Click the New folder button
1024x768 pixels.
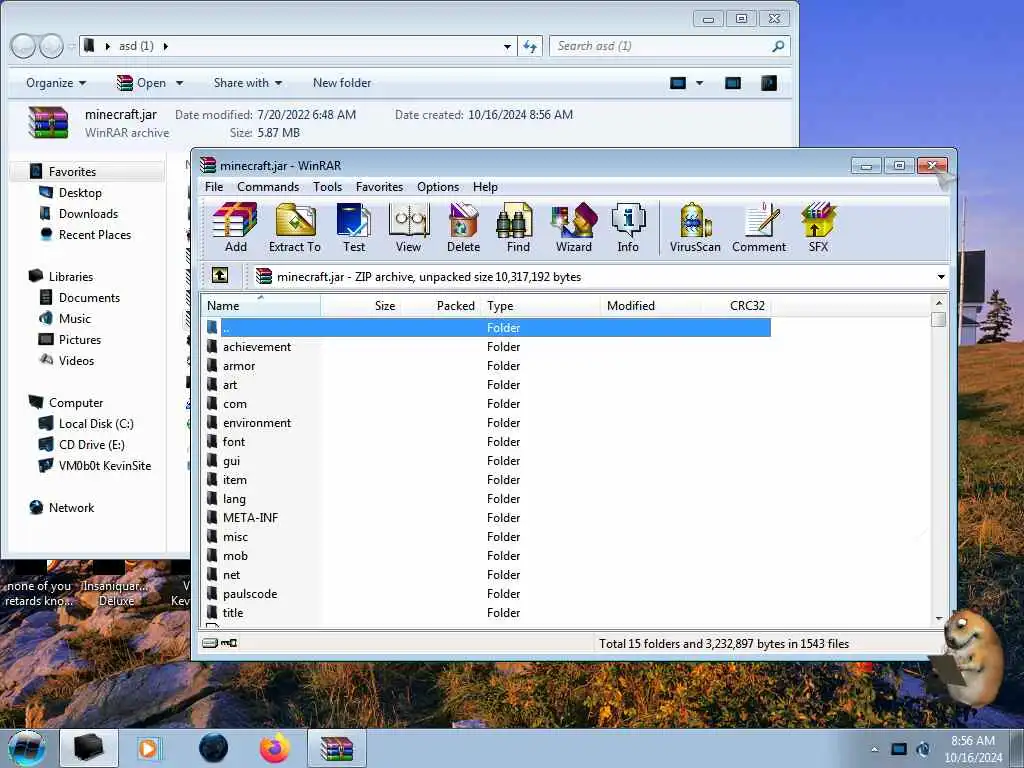(342, 83)
